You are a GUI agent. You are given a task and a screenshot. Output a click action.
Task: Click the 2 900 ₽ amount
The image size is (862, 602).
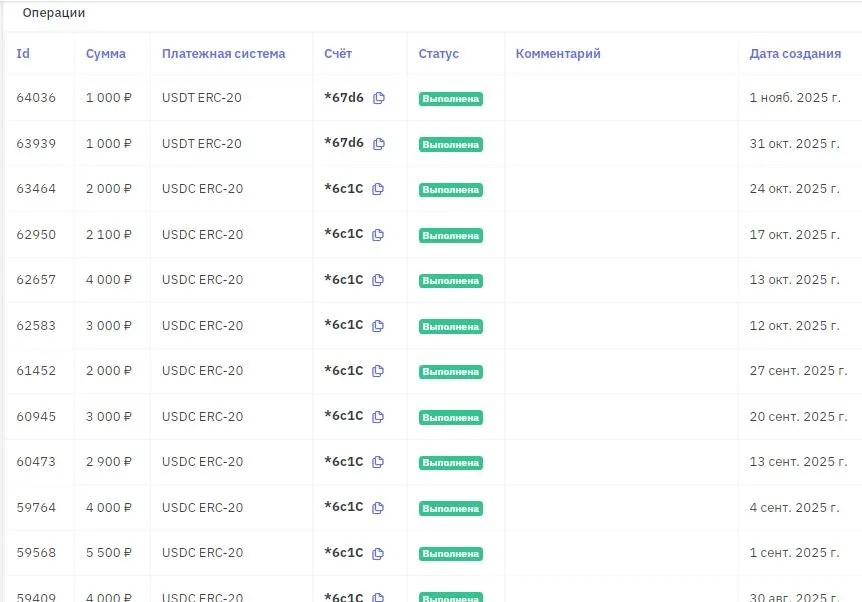click(109, 462)
